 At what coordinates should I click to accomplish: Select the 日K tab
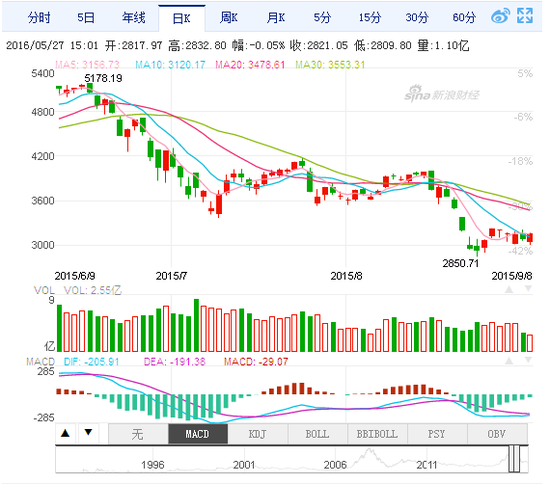pyautogui.click(x=182, y=18)
